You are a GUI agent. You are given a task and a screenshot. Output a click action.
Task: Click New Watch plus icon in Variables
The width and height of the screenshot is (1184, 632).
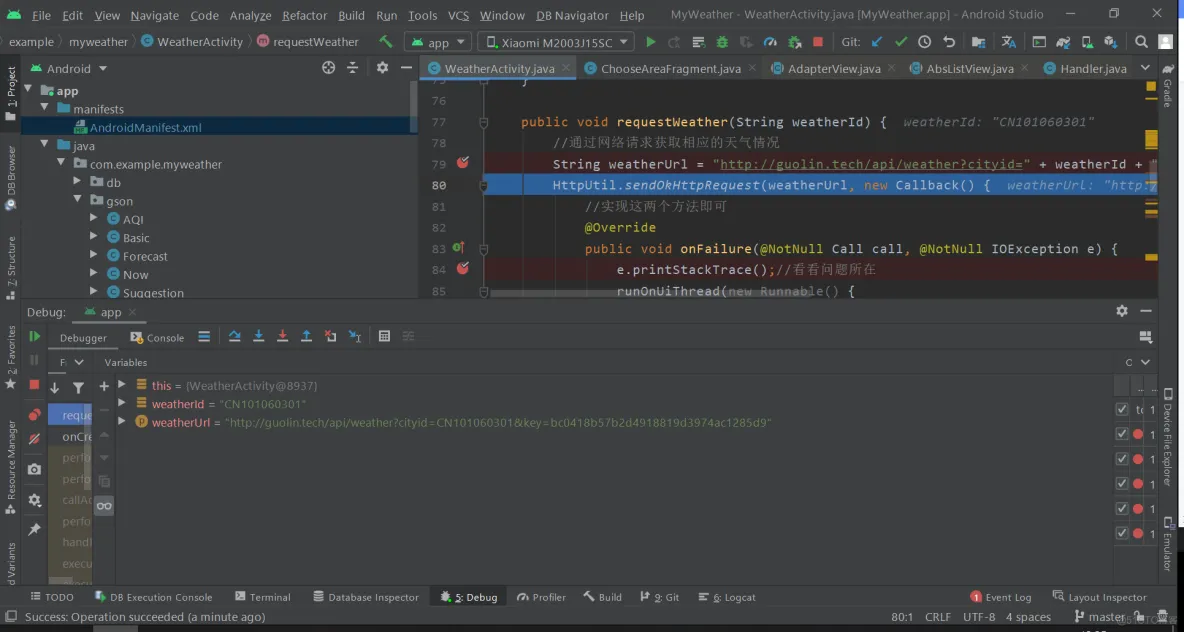(x=104, y=386)
